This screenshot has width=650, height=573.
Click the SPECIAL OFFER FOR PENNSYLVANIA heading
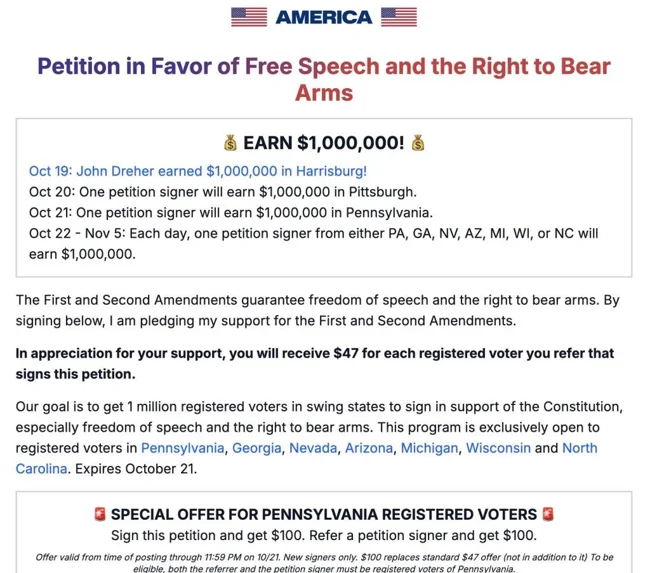pyautogui.click(x=323, y=515)
